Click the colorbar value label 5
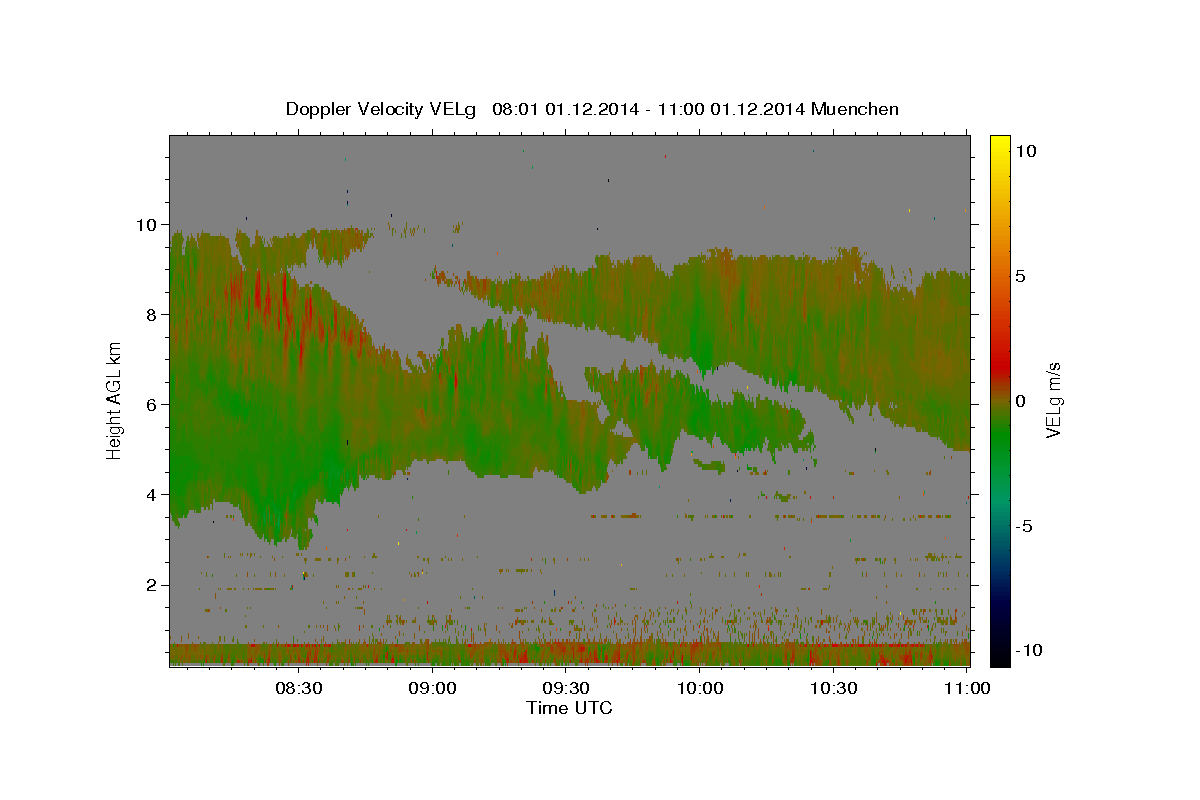1200x800 pixels. 1022,276
